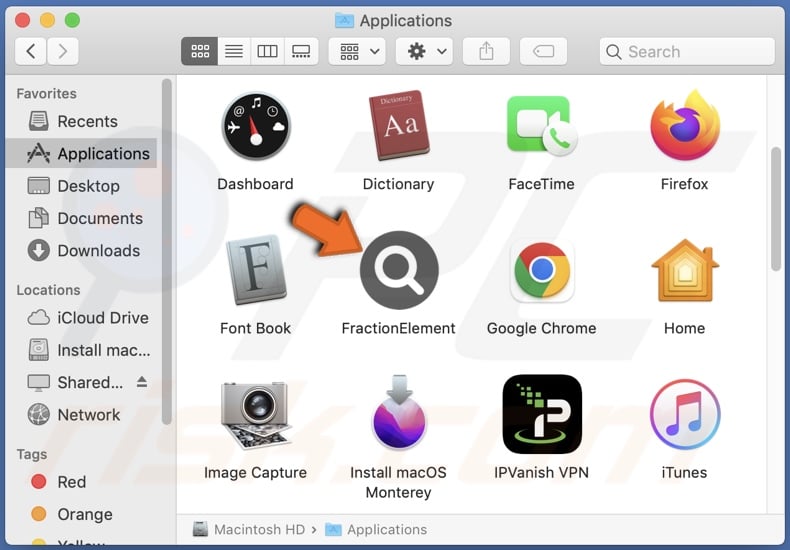Open Applications in the sidebar
The image size is (790, 550).
click(x=83, y=154)
